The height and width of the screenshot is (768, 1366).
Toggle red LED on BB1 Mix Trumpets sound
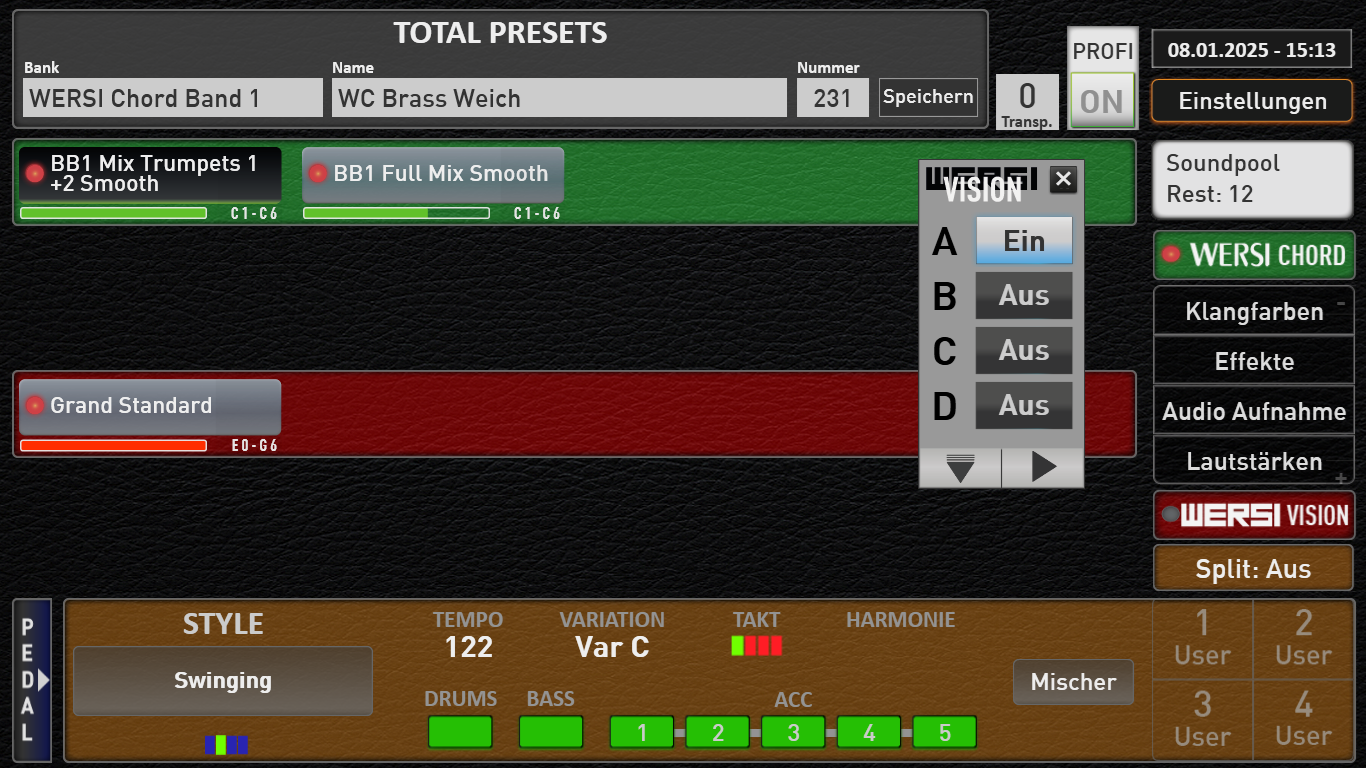point(34,173)
